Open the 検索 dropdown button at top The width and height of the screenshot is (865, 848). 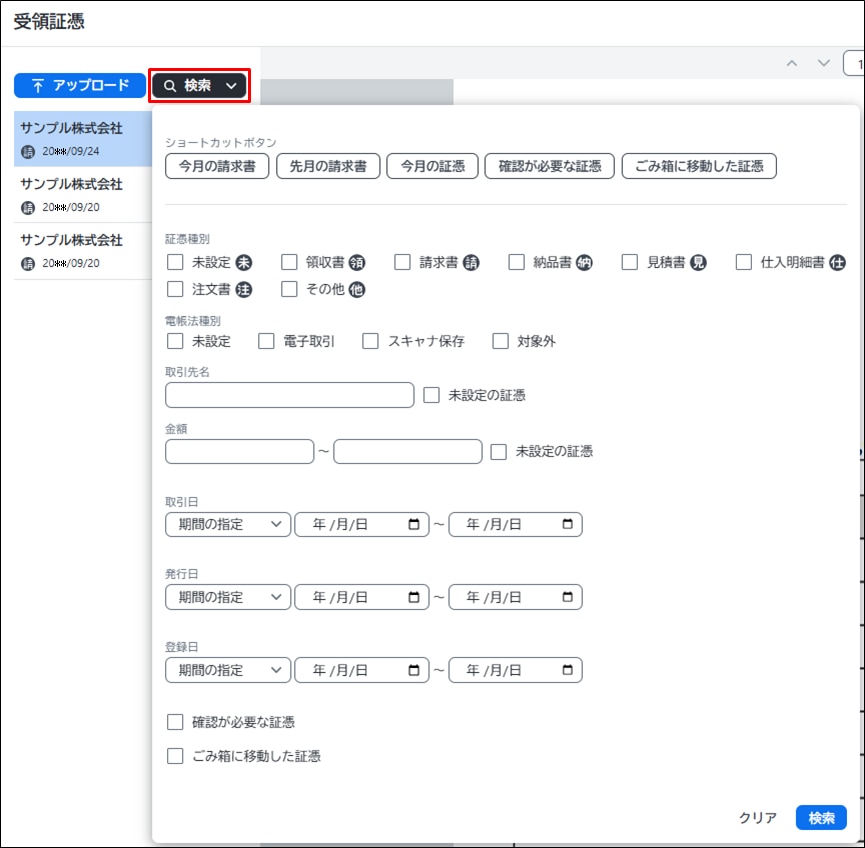199,86
